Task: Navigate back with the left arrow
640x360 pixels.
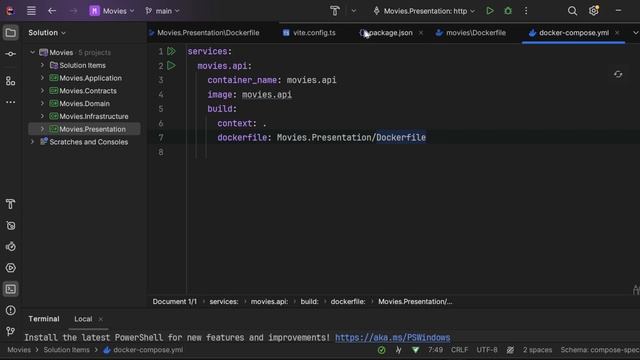Action: (52, 11)
